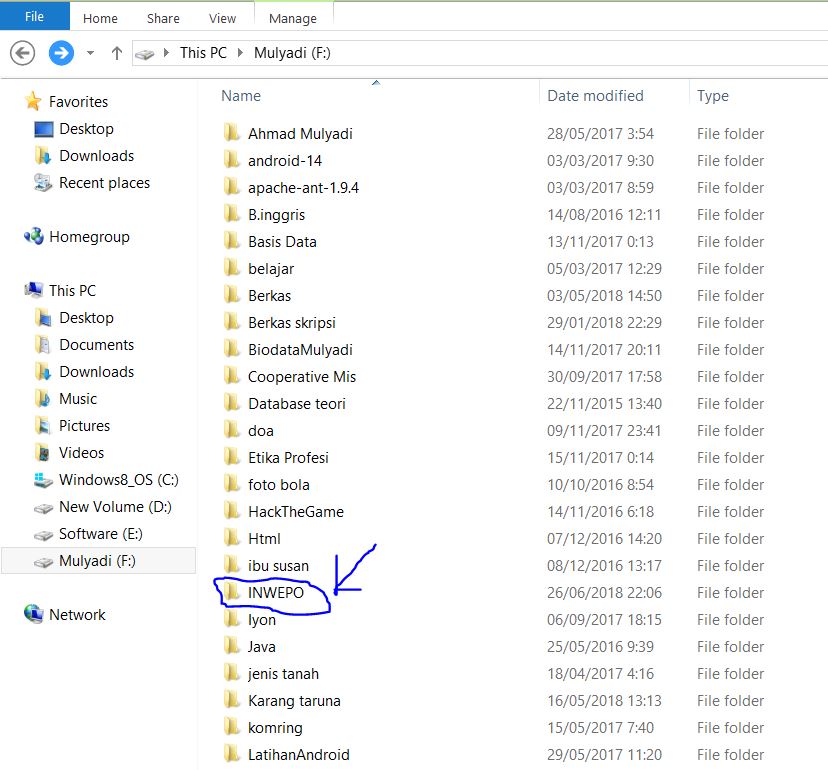The width and height of the screenshot is (828, 770).
Task: Click the Back navigation arrow
Action: [22, 53]
